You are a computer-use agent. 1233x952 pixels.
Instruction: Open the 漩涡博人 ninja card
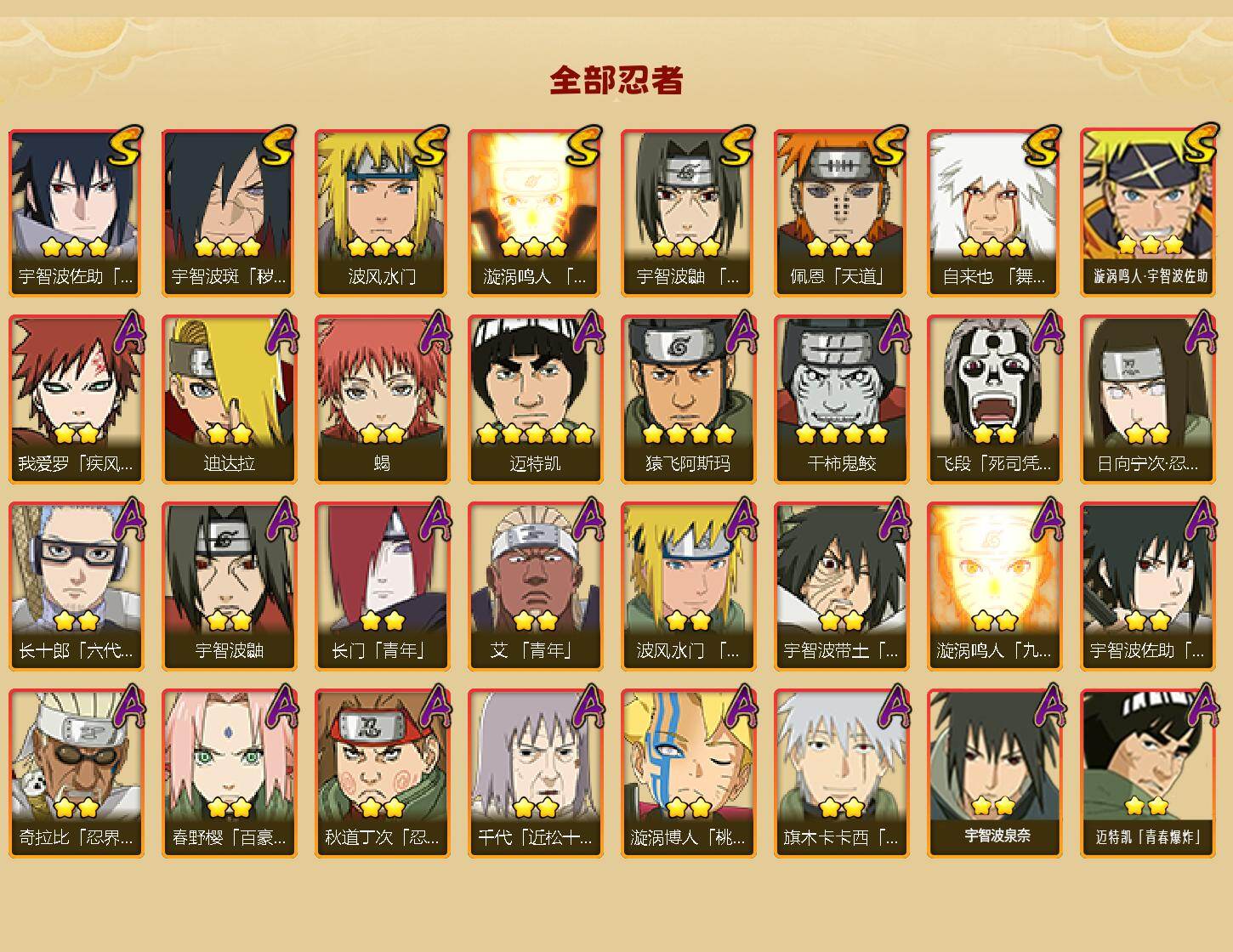click(x=688, y=773)
